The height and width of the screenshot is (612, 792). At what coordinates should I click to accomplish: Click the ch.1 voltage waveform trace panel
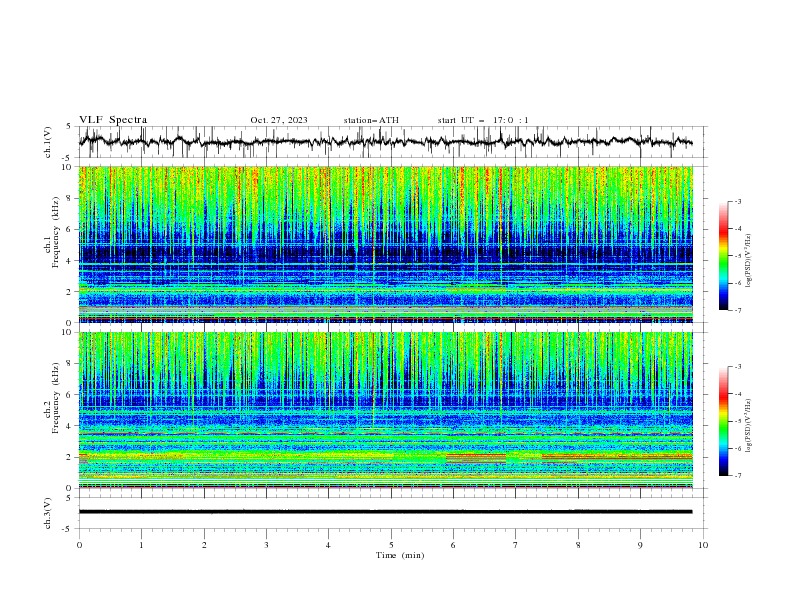pos(392,142)
